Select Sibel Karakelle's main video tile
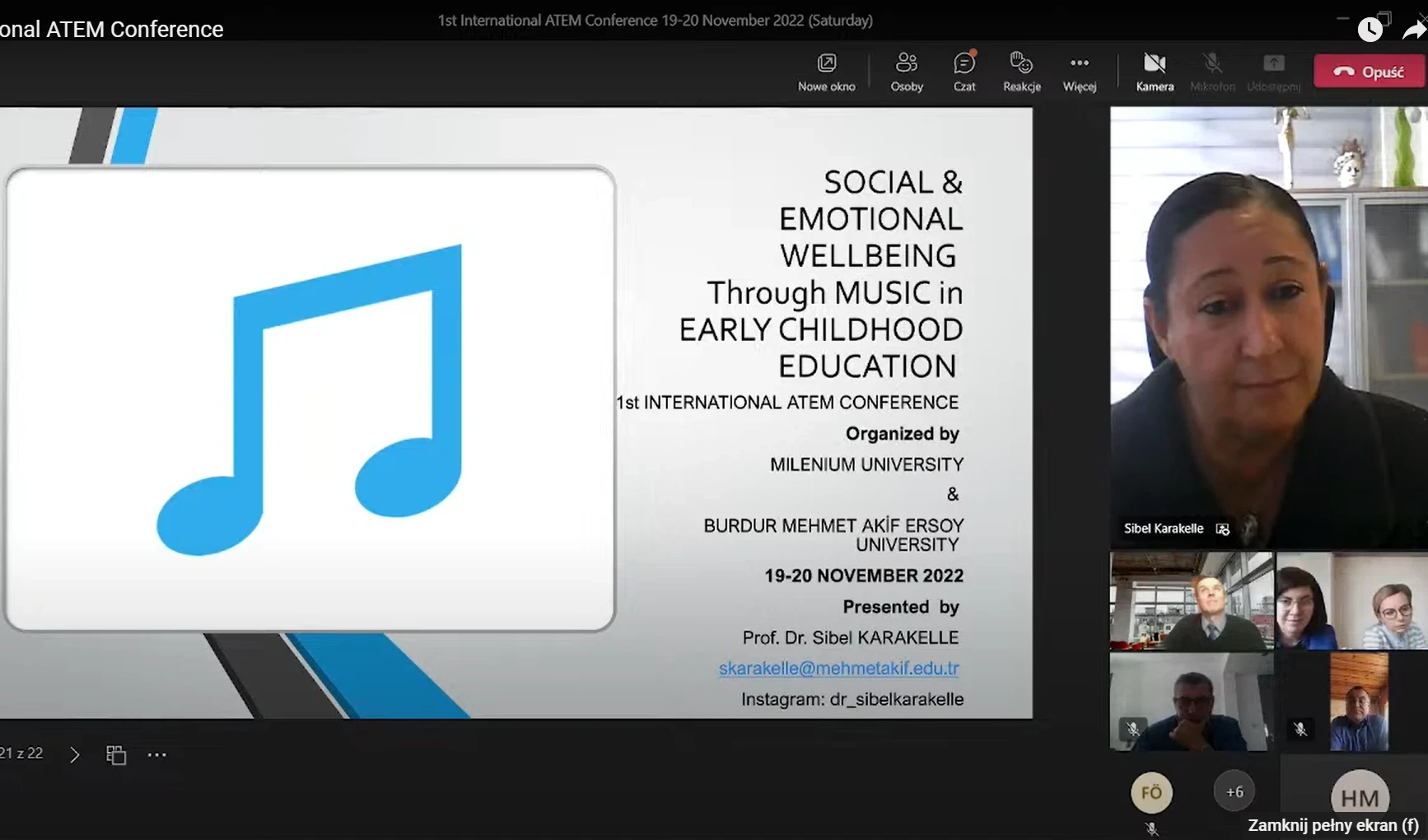This screenshot has height=840, width=1428. [1269, 327]
